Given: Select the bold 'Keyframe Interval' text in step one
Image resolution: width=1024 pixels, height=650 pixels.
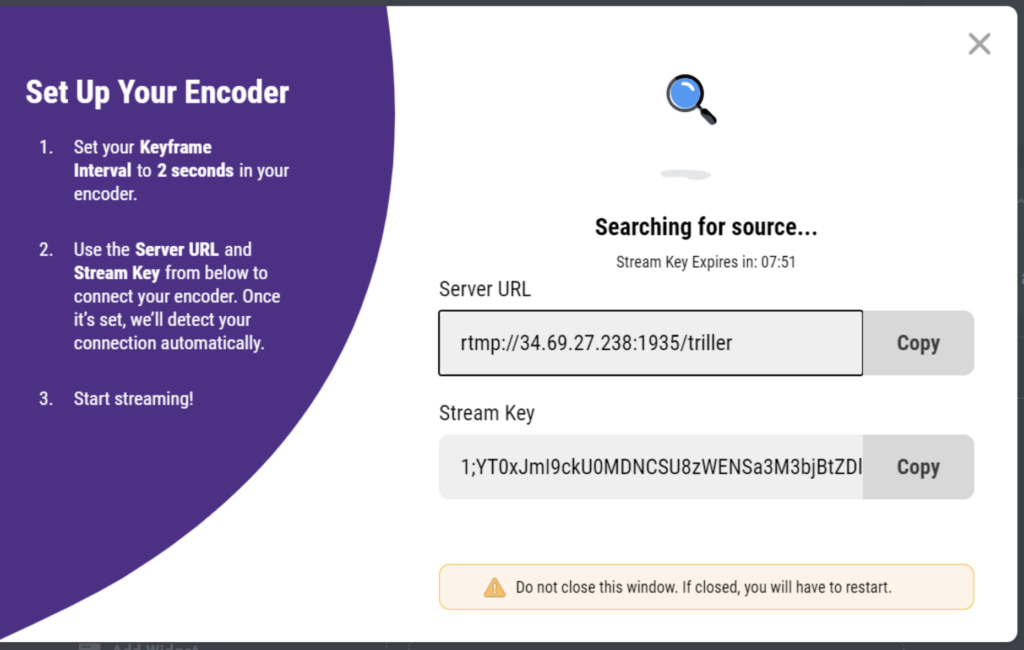Looking at the screenshot, I should (142, 159).
